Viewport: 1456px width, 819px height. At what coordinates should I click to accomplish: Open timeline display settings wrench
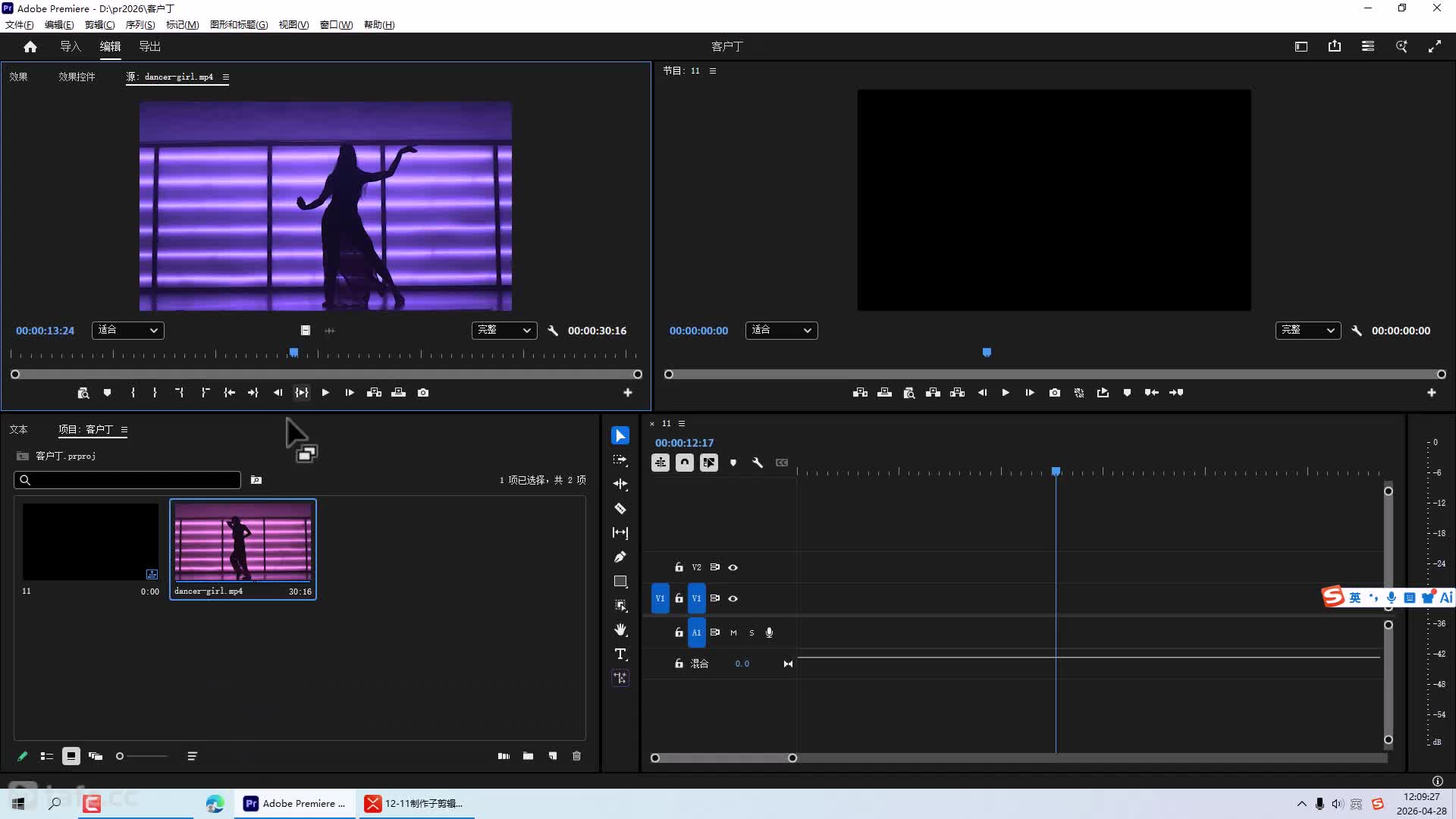757,463
